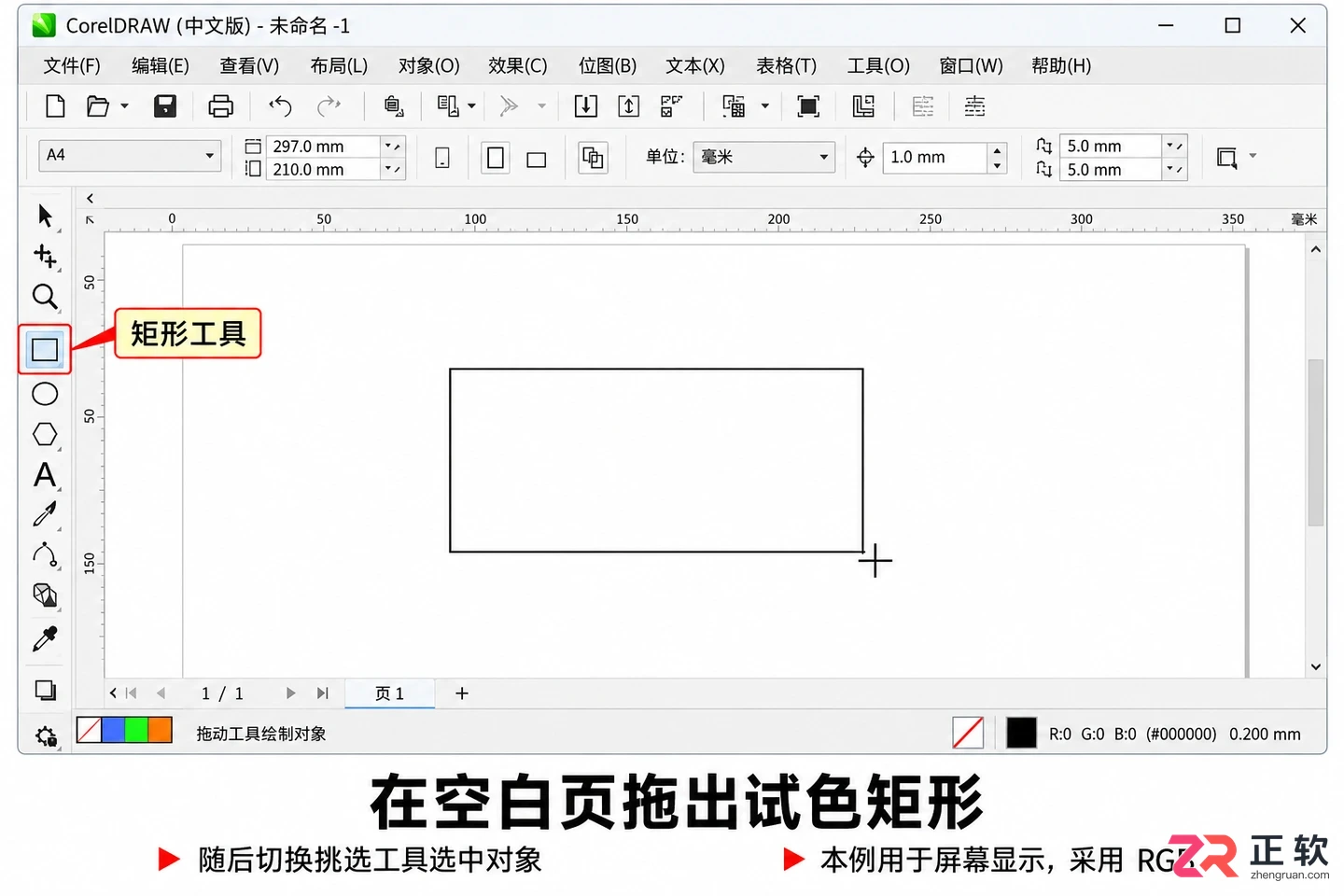Undo the last action
This screenshot has height=896, width=1344.
[280, 106]
